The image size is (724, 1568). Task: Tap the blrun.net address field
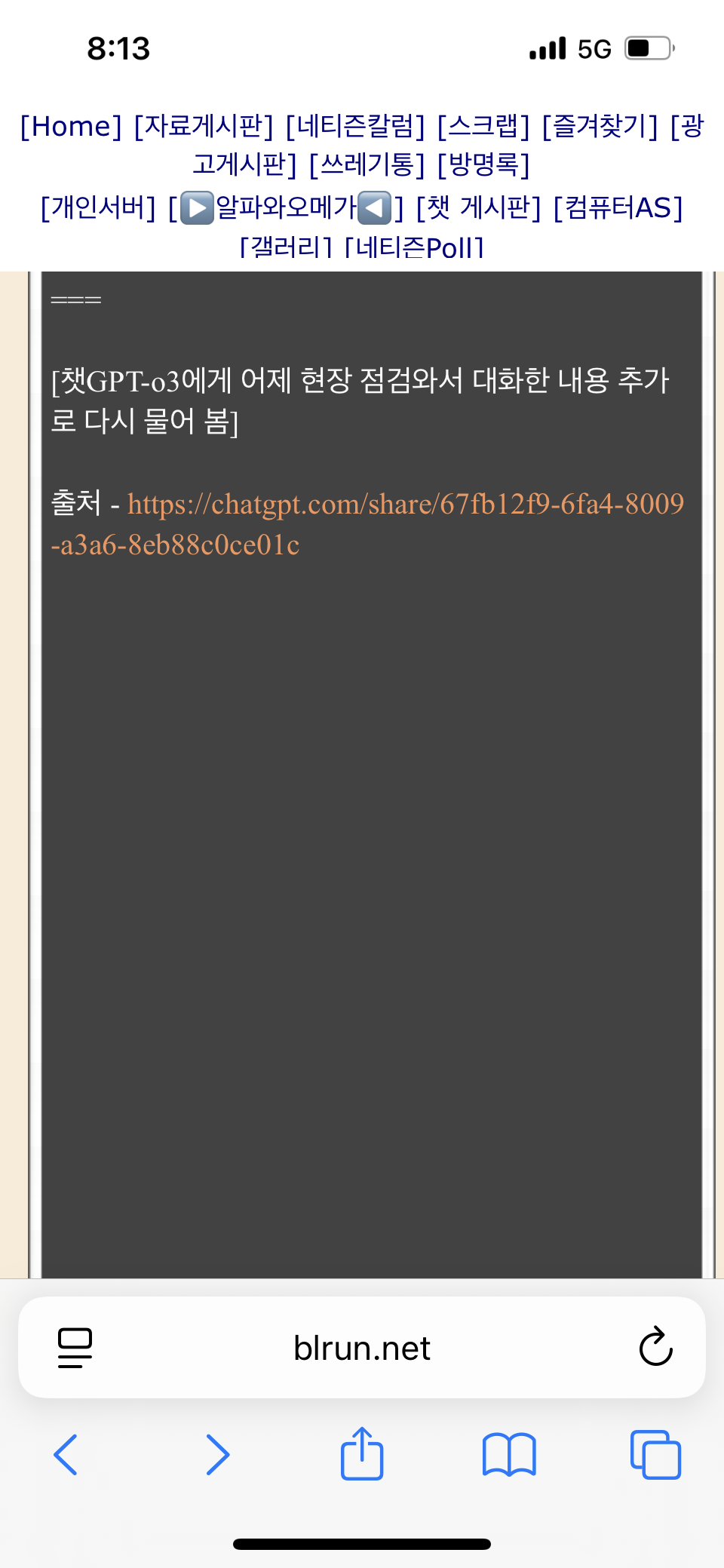point(362,1348)
